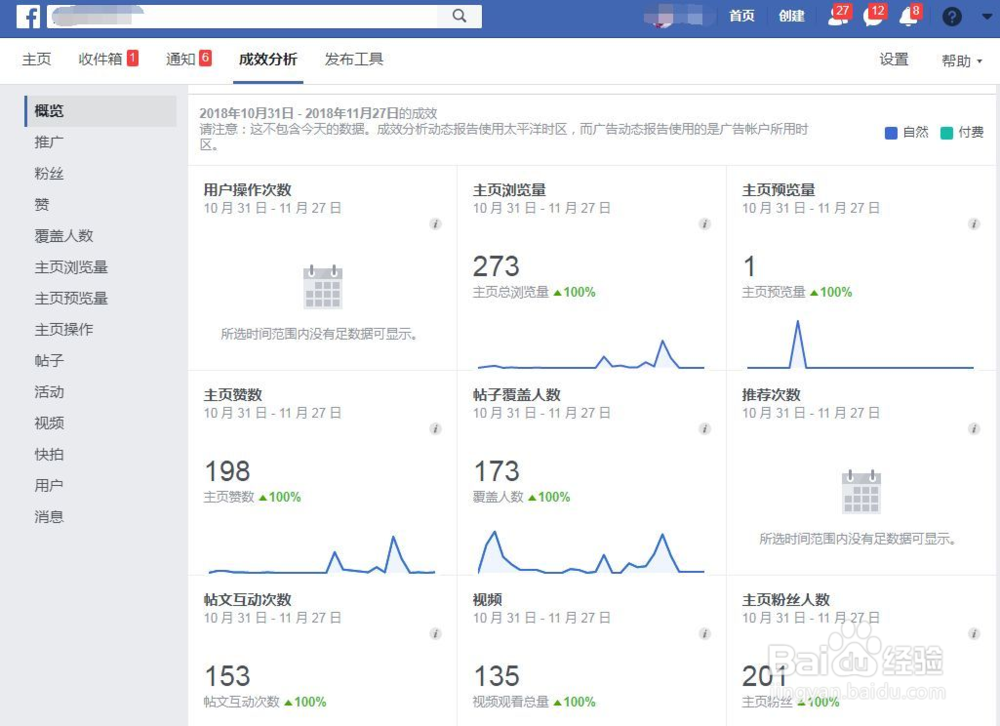Image resolution: width=1000 pixels, height=726 pixels.
Task: Select 主页预览量 in the sidebar
Action: [71, 299]
